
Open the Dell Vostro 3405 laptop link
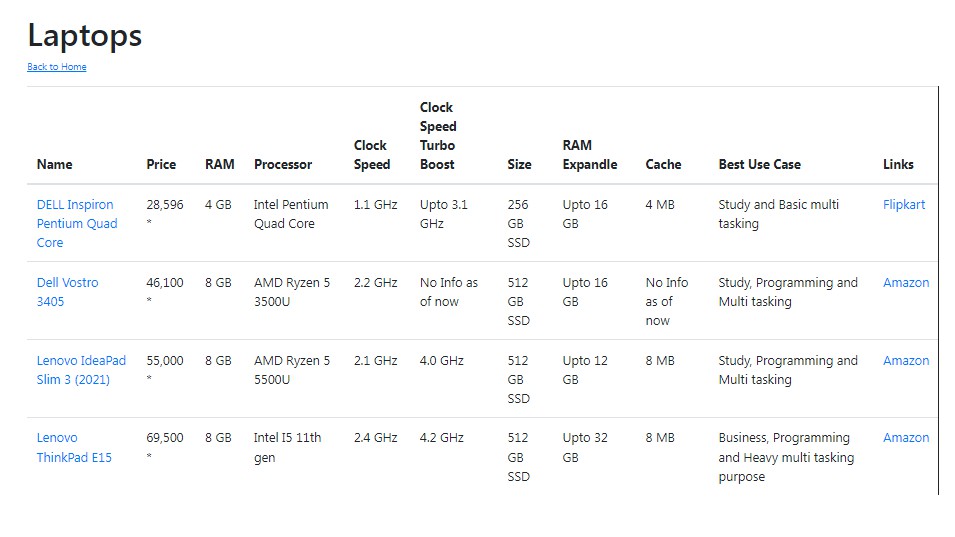pyautogui.click(x=68, y=291)
